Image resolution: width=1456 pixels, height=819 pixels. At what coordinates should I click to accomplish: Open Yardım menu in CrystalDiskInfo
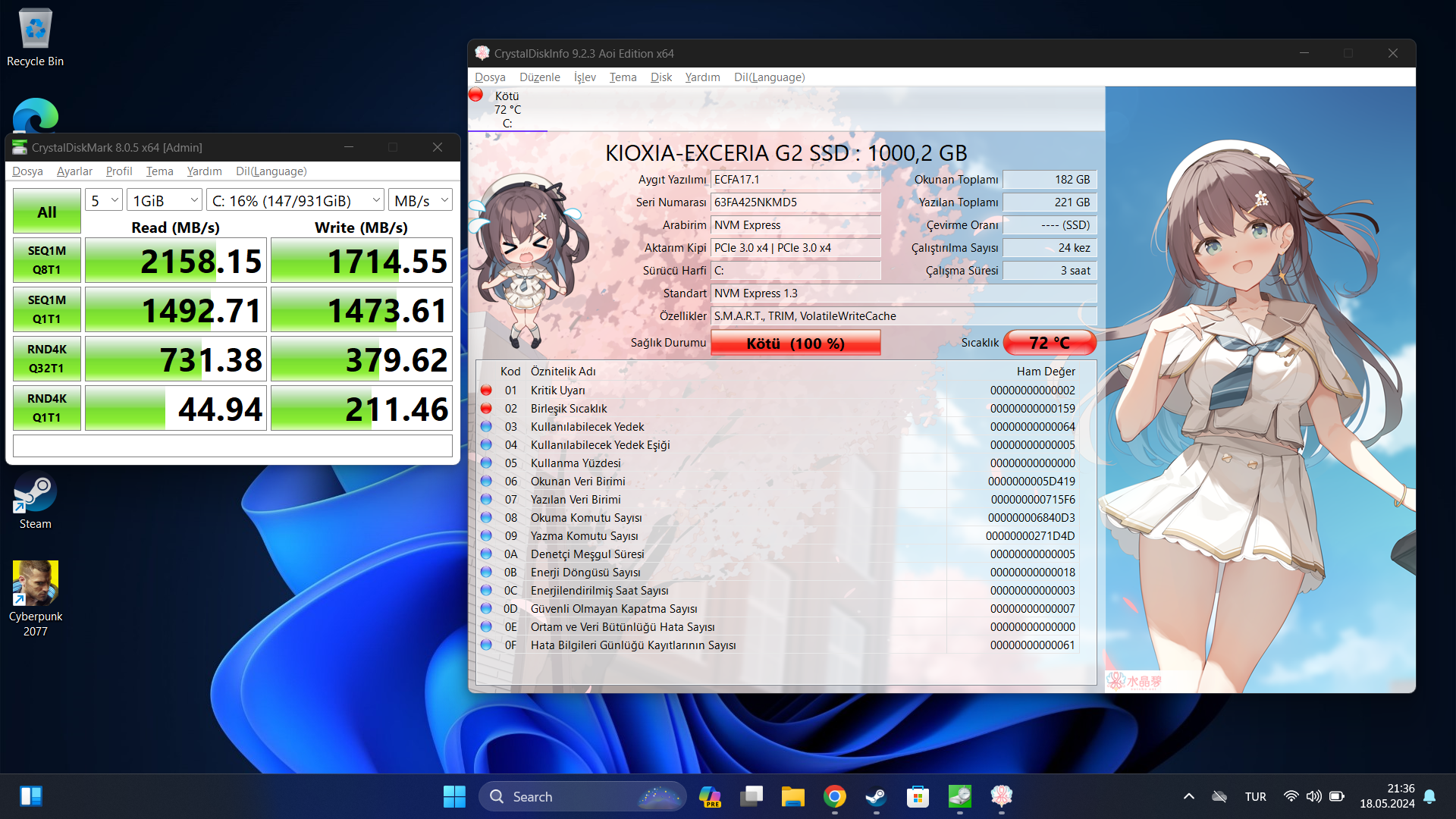pos(702,77)
